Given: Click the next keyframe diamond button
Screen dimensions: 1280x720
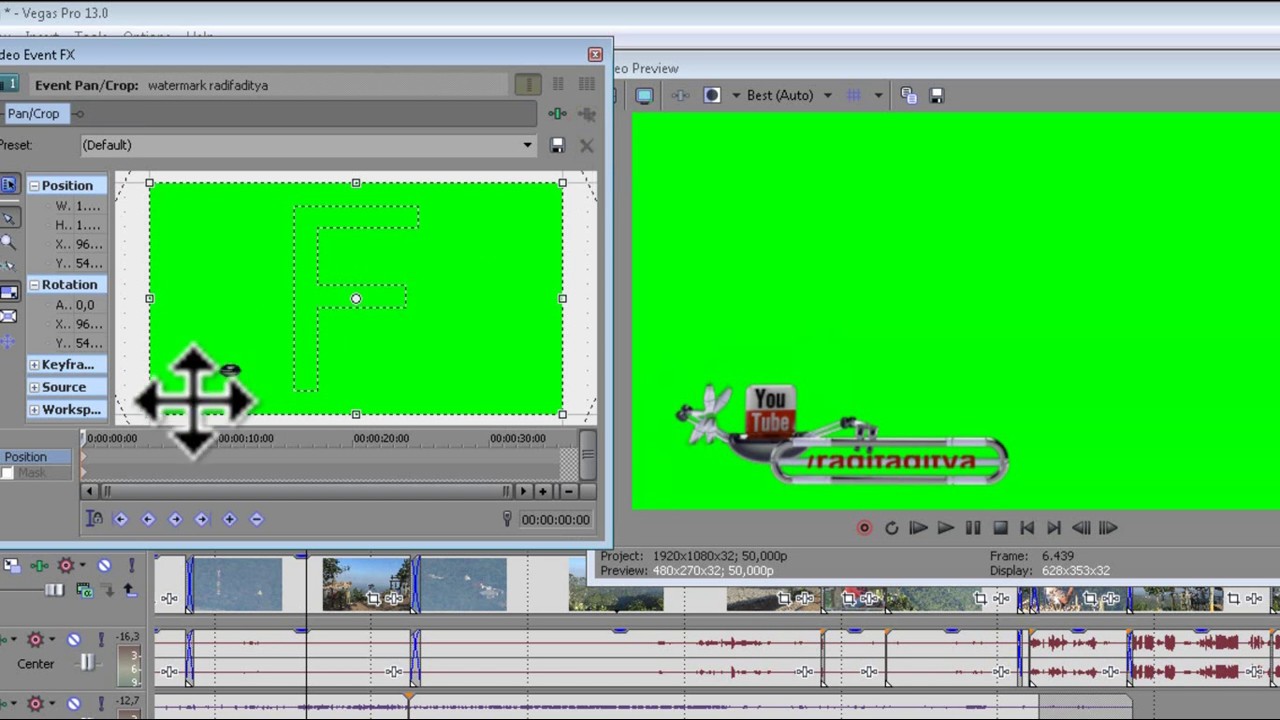Looking at the screenshot, I should click(175, 519).
